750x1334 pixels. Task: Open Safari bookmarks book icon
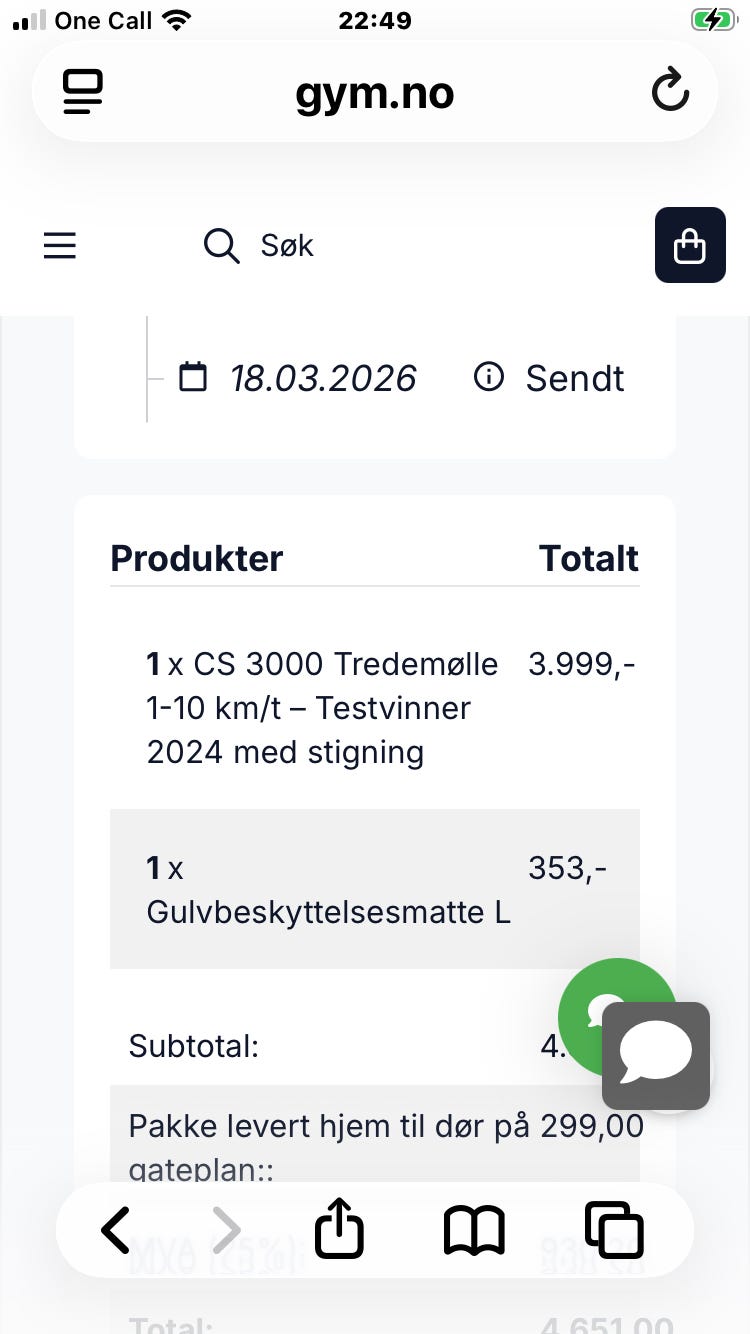click(x=474, y=1230)
